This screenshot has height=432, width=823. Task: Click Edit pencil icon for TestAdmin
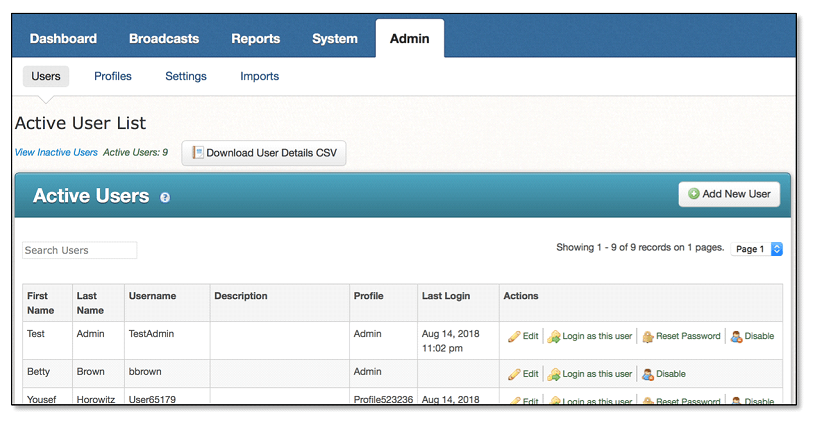(x=514, y=336)
